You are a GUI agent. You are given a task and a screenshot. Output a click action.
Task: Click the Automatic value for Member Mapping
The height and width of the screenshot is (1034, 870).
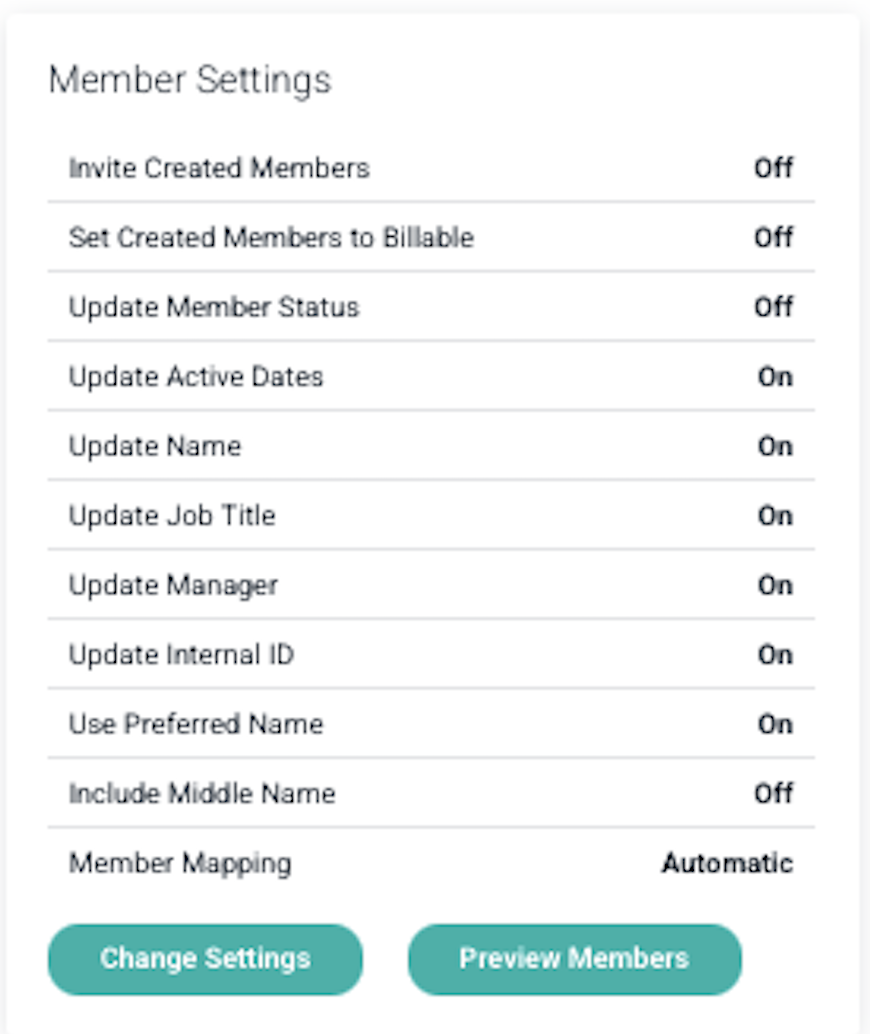(x=727, y=863)
